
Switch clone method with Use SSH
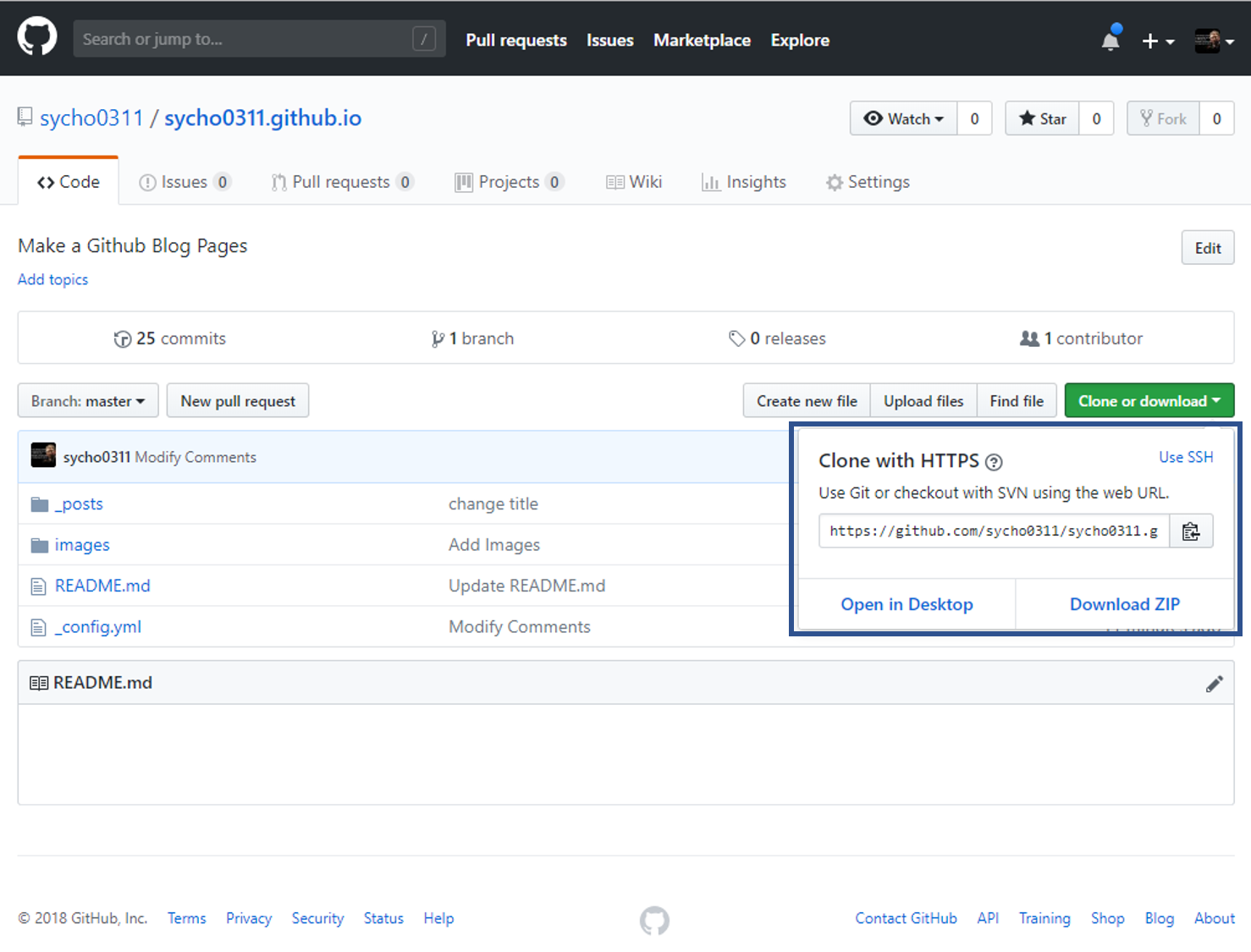(x=1186, y=457)
